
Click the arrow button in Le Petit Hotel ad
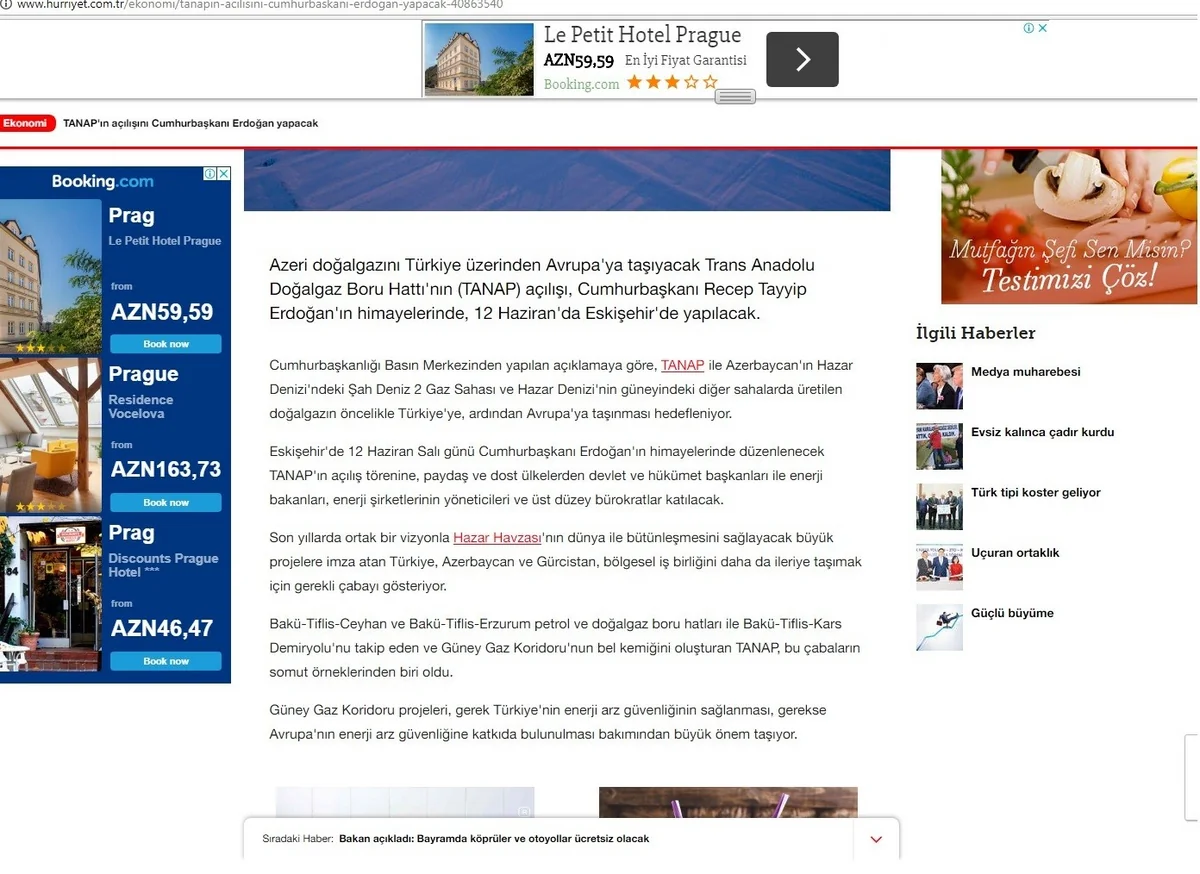[x=802, y=60]
